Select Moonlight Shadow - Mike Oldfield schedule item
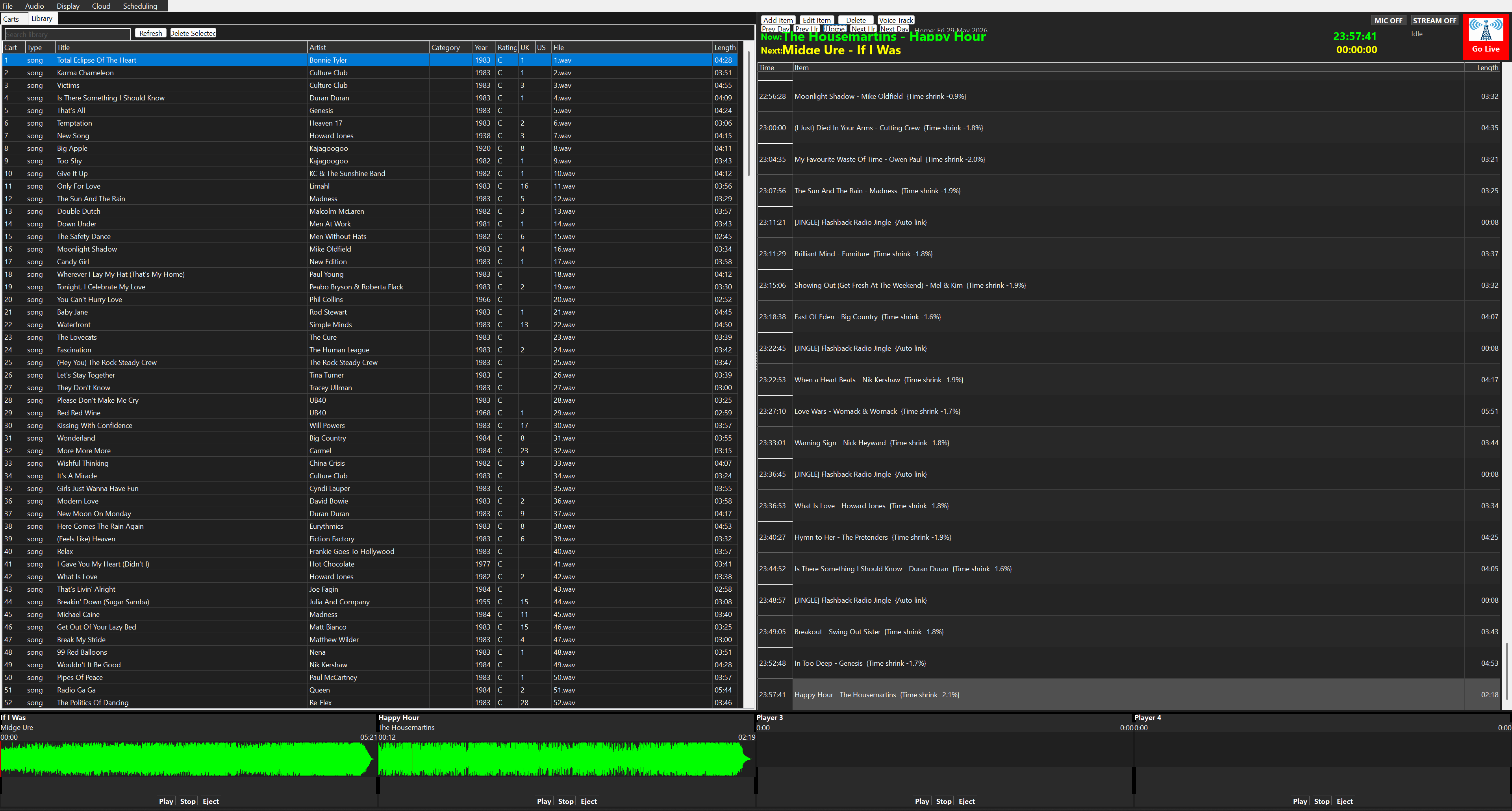The width and height of the screenshot is (1512, 811). coord(1129,96)
